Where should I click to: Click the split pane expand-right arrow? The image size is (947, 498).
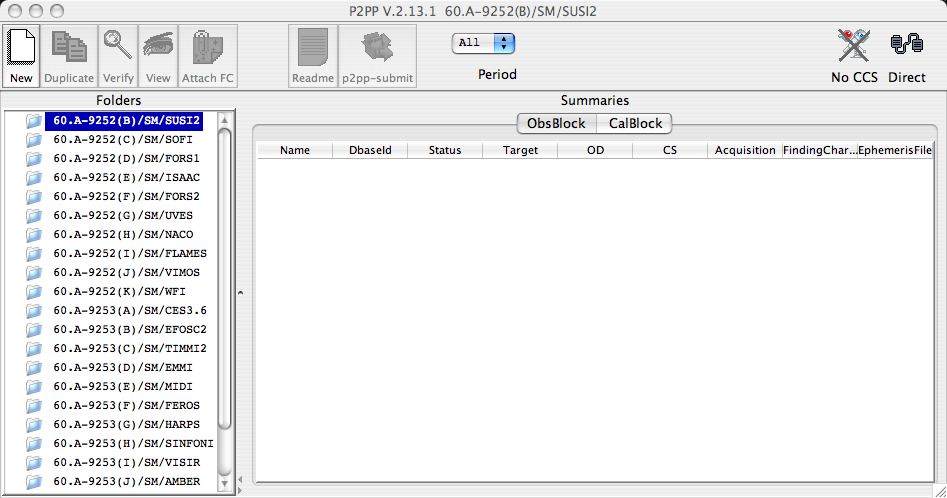(x=240, y=490)
